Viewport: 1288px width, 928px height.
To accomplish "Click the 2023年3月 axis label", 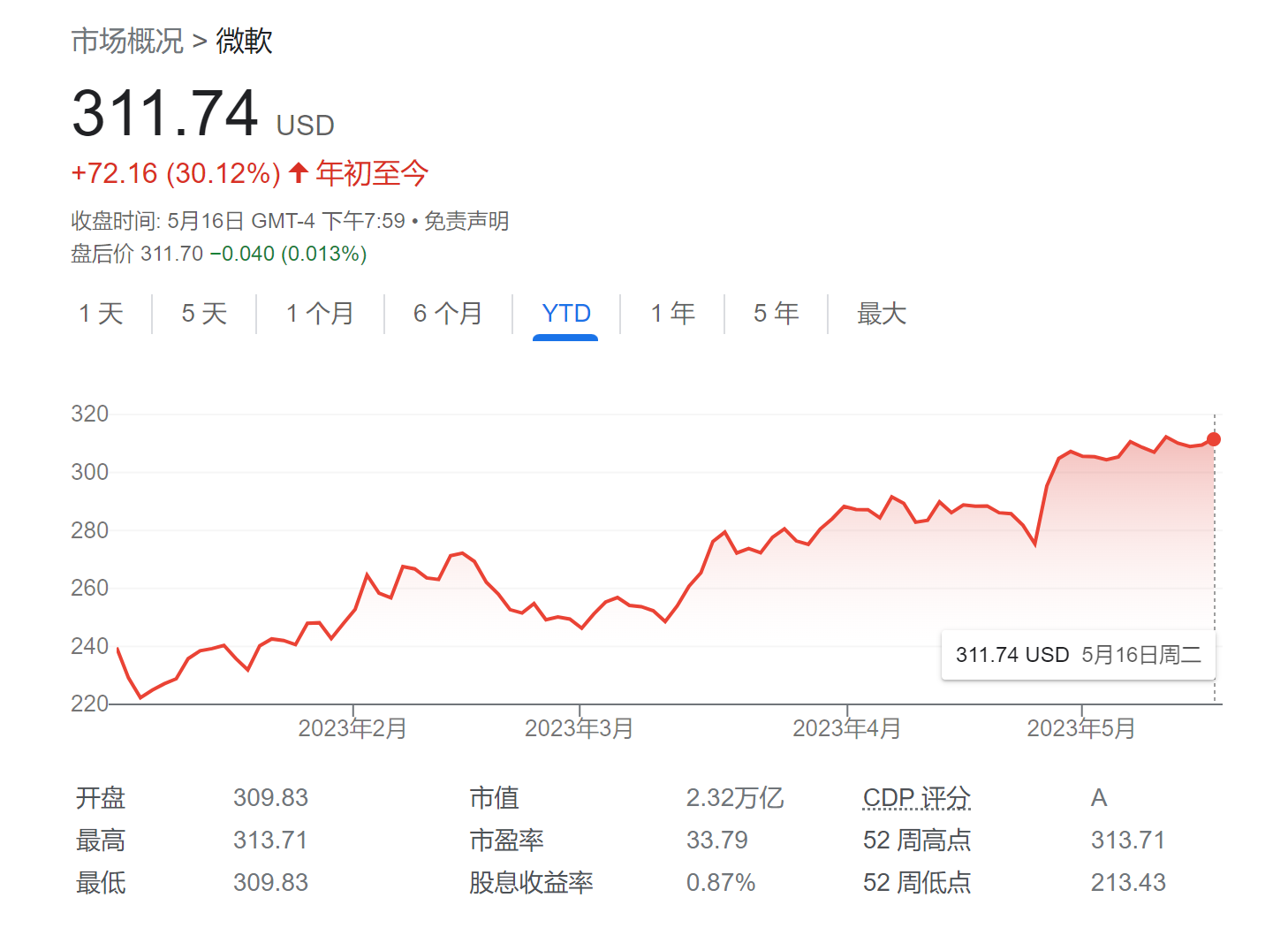I will point(579,728).
